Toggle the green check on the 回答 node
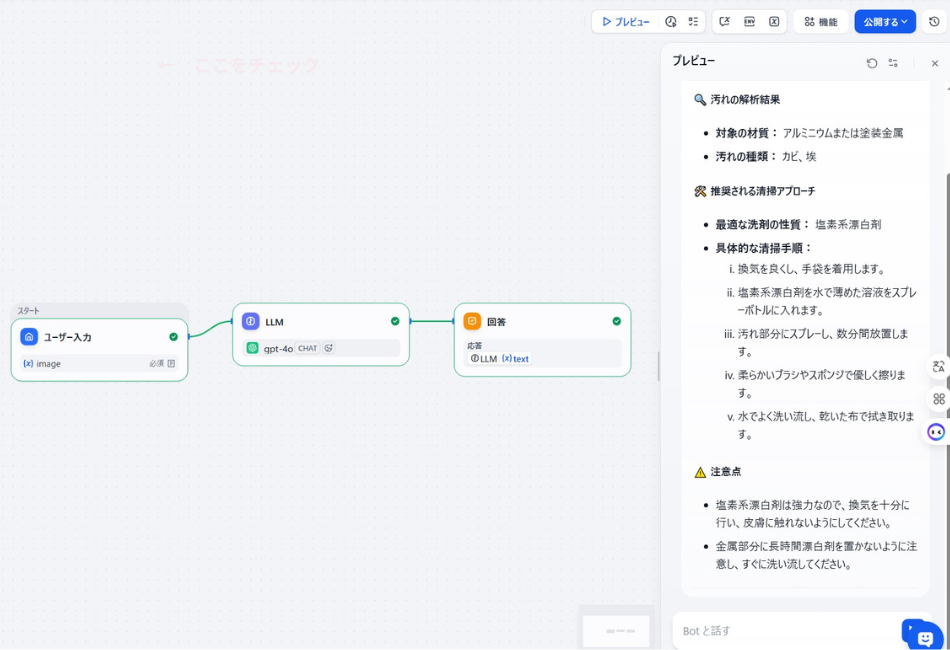This screenshot has width=950, height=650. pos(617,321)
